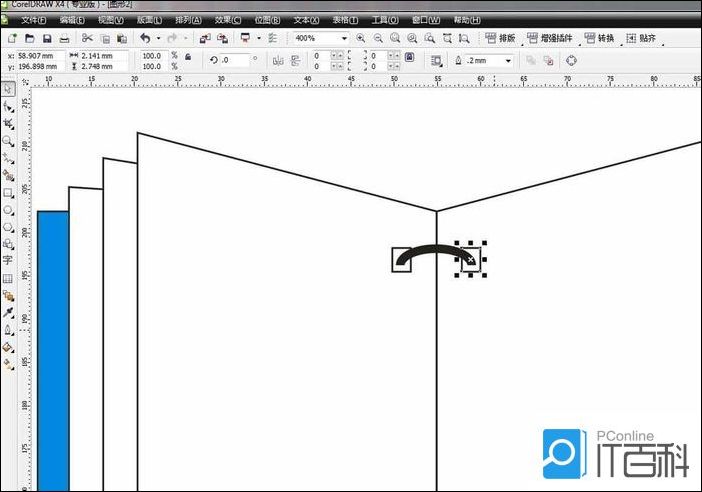This screenshot has width=702, height=492.
Task: Click the rotation angle field
Action: (235, 60)
